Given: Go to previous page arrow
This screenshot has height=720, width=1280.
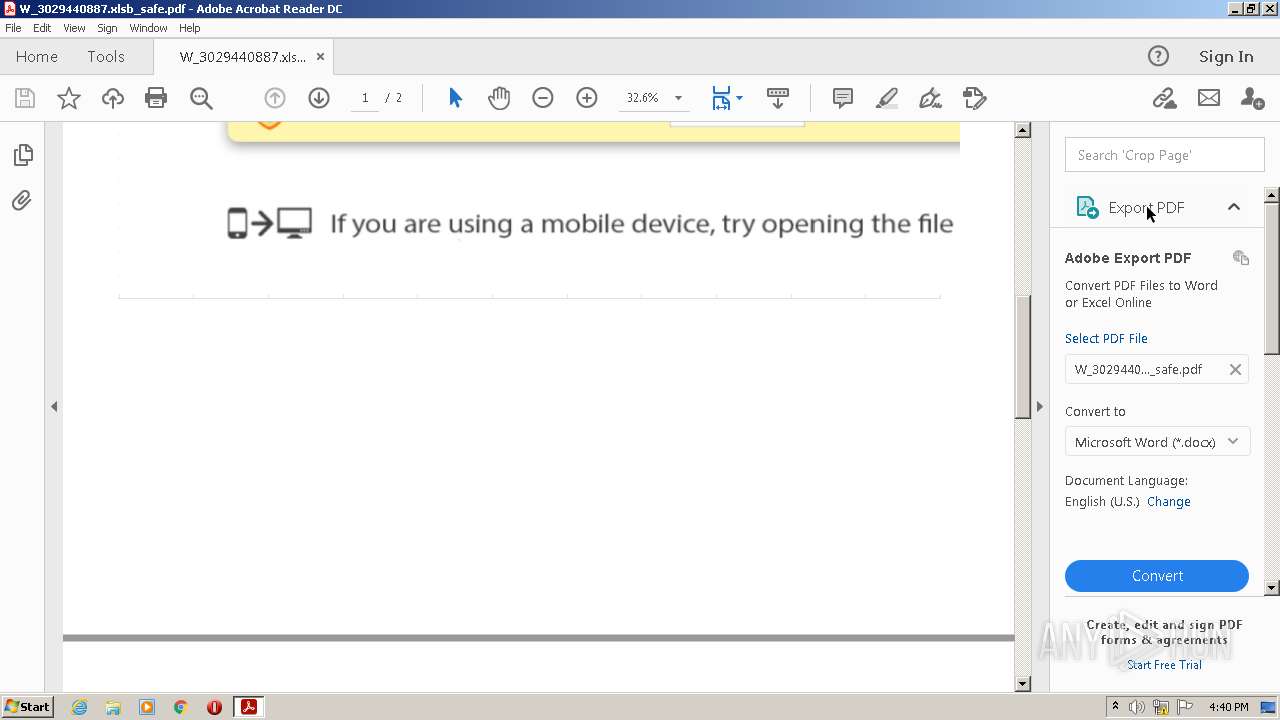Looking at the screenshot, I should click(x=275, y=98).
